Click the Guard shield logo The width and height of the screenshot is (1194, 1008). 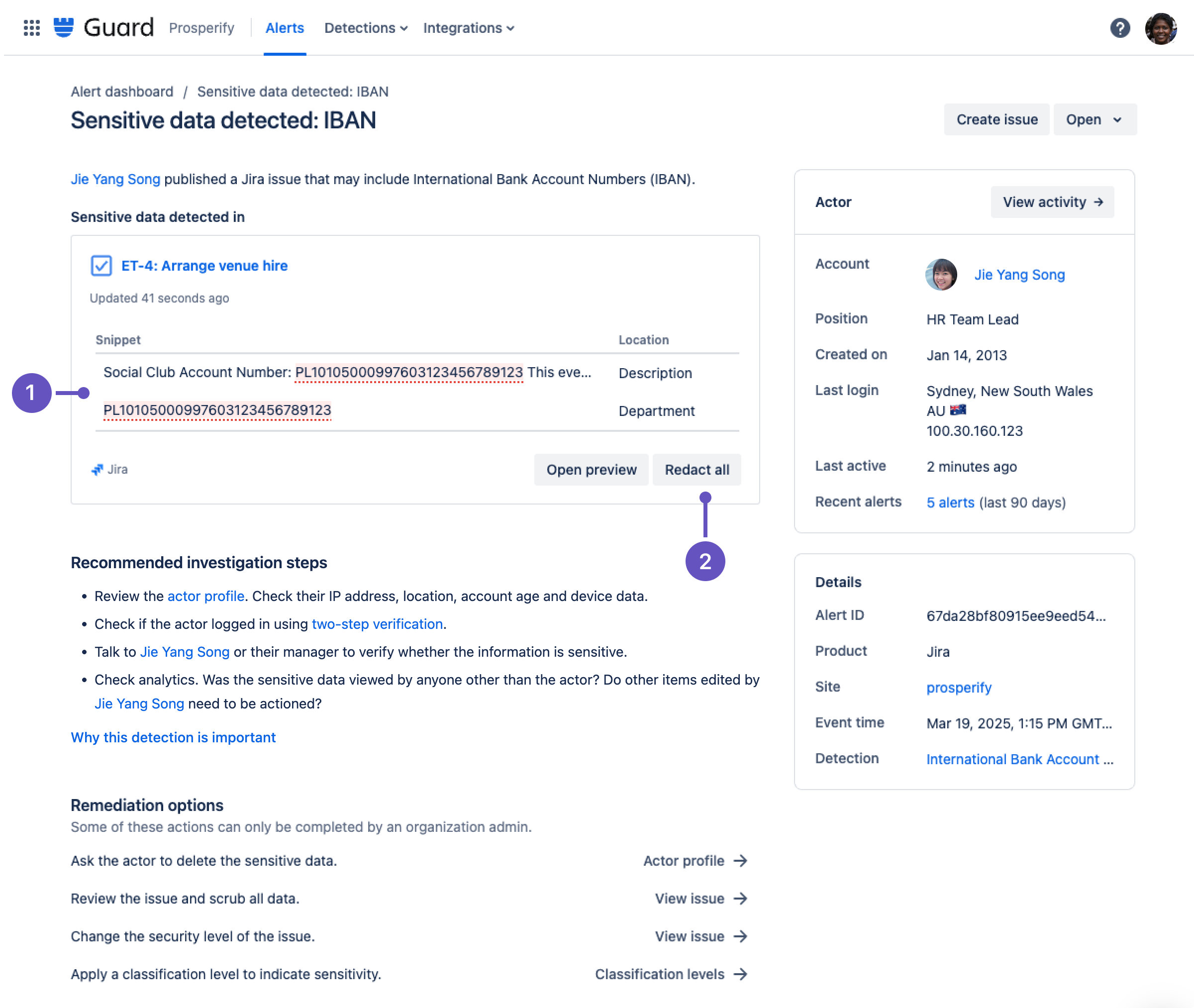(x=63, y=27)
